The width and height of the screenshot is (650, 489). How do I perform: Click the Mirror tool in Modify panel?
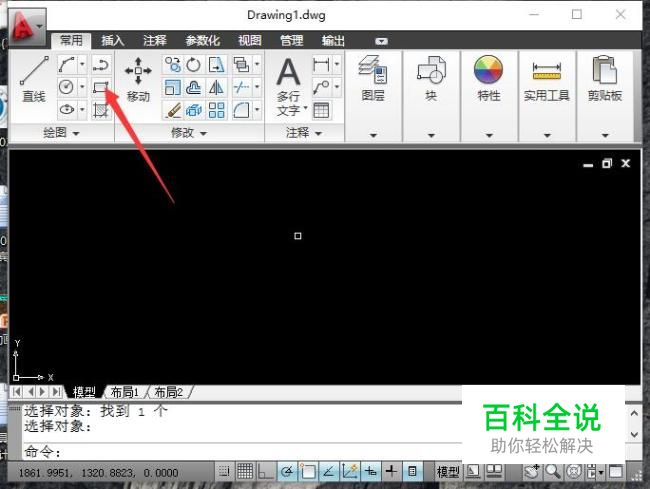[x=216, y=87]
